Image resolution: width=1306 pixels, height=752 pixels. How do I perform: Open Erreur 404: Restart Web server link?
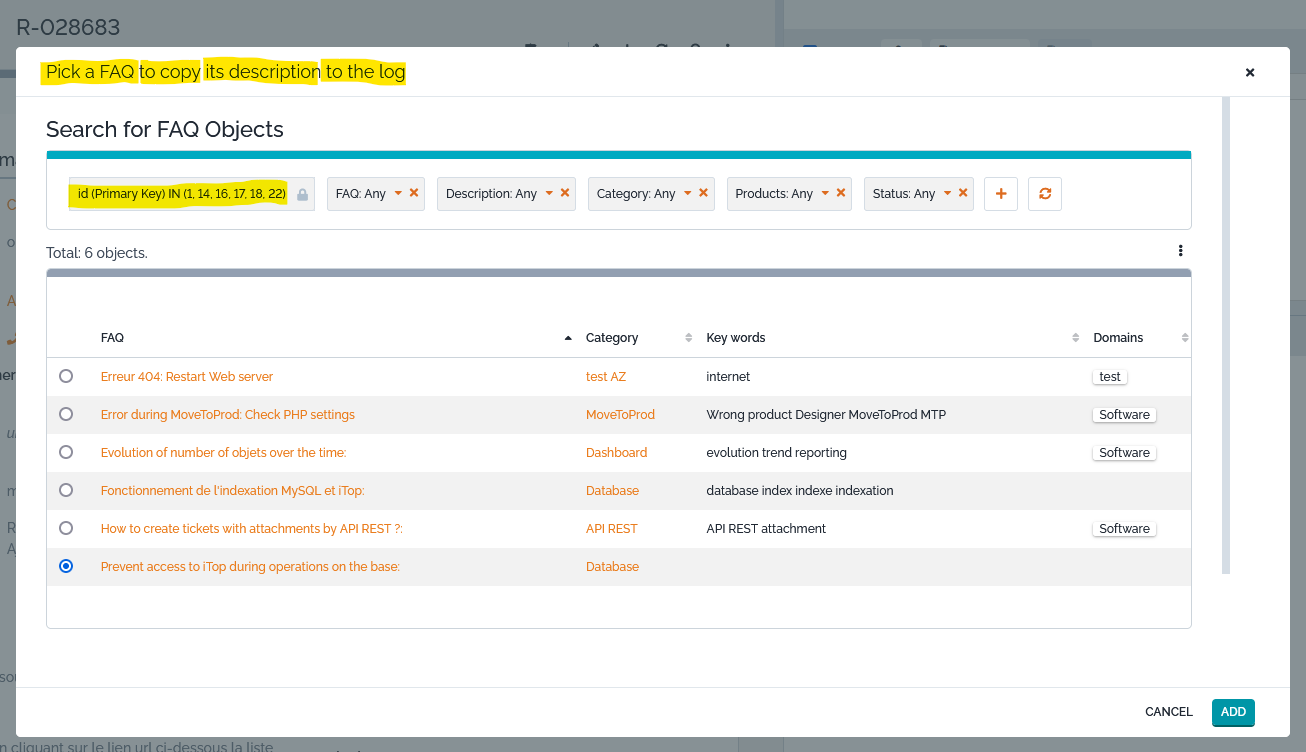tap(187, 377)
